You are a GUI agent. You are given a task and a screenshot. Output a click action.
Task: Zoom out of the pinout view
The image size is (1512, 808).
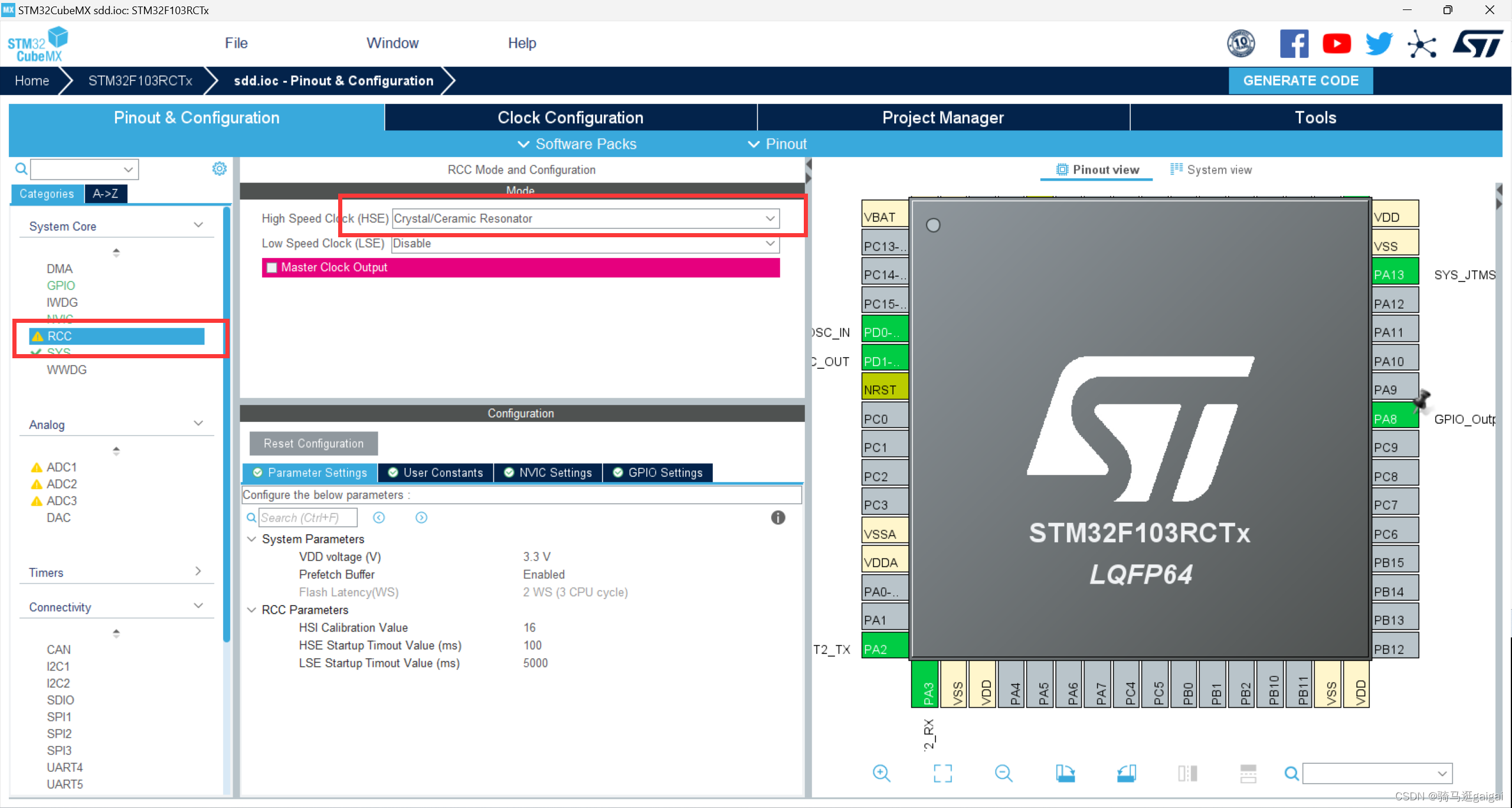[1004, 773]
